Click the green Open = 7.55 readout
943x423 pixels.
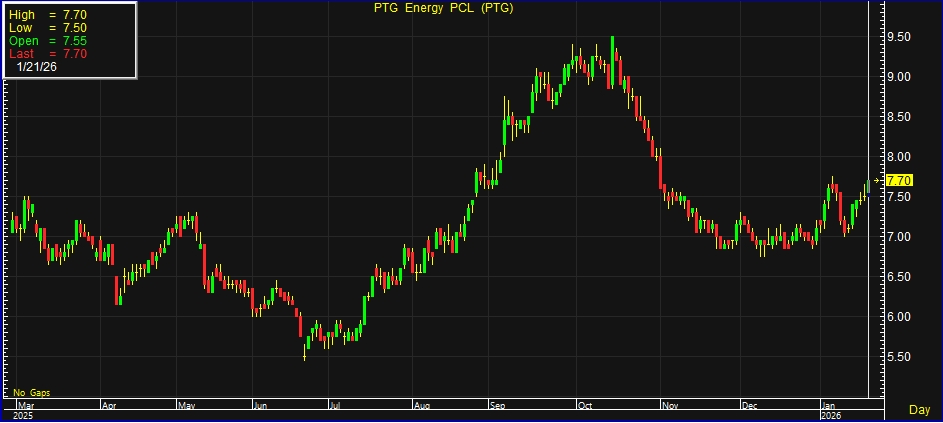click(x=48, y=41)
